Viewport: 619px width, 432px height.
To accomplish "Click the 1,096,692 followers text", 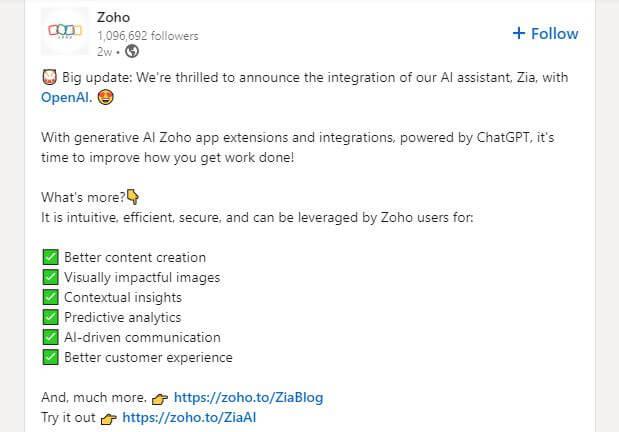I will click(x=147, y=35).
